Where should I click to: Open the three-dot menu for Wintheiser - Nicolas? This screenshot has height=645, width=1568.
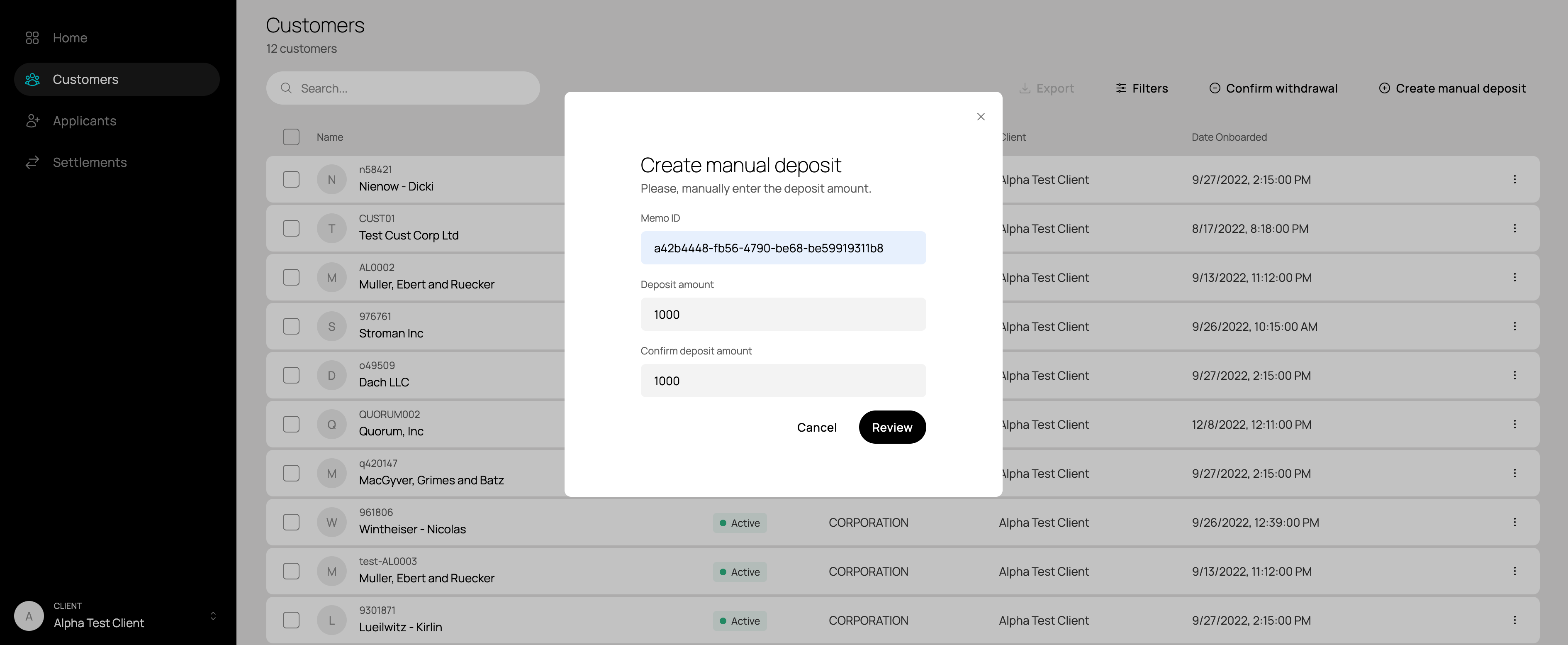[1514, 522]
